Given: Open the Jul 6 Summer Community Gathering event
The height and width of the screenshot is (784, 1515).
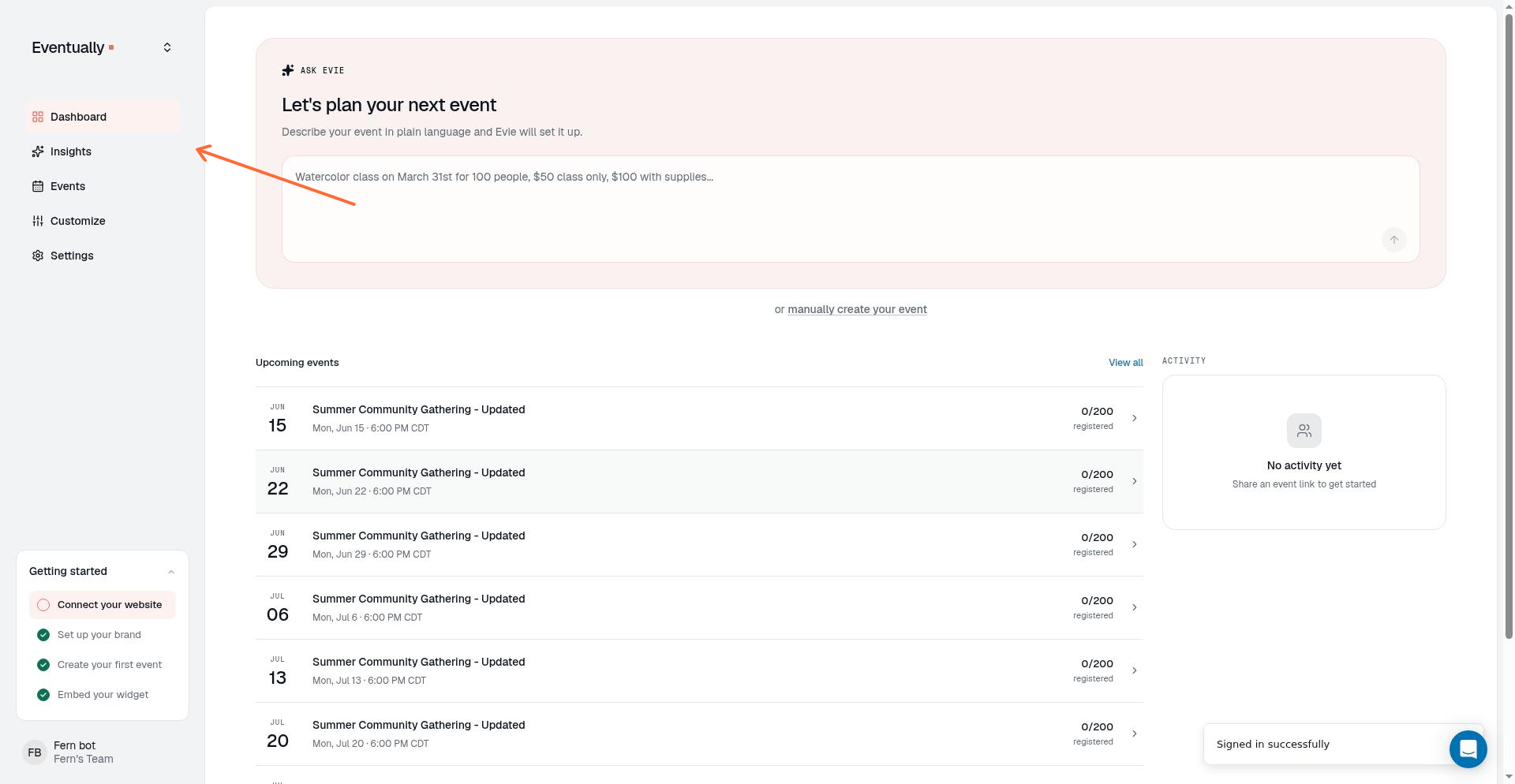Looking at the screenshot, I should 699,608.
